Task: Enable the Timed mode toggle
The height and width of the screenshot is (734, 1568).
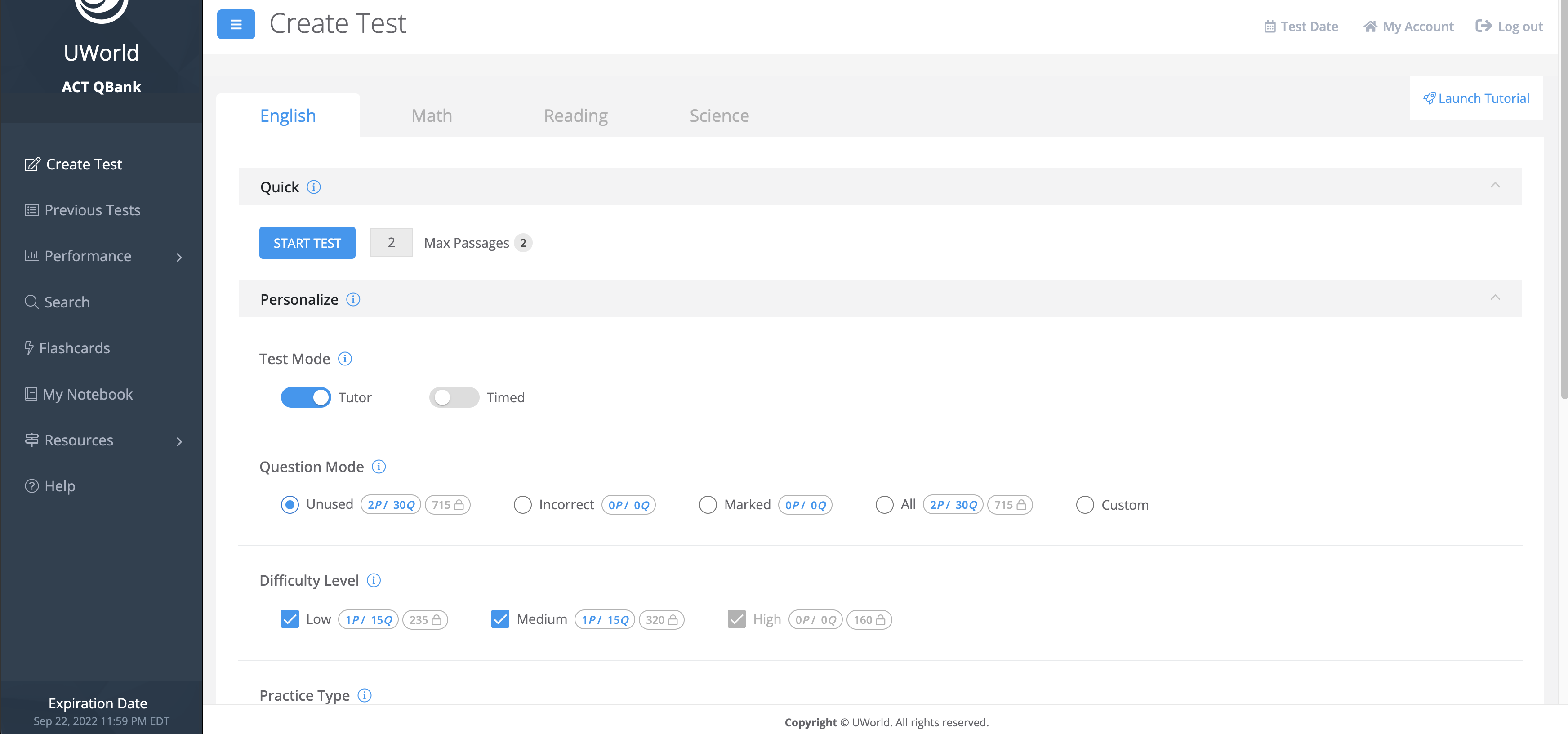Action: [454, 397]
